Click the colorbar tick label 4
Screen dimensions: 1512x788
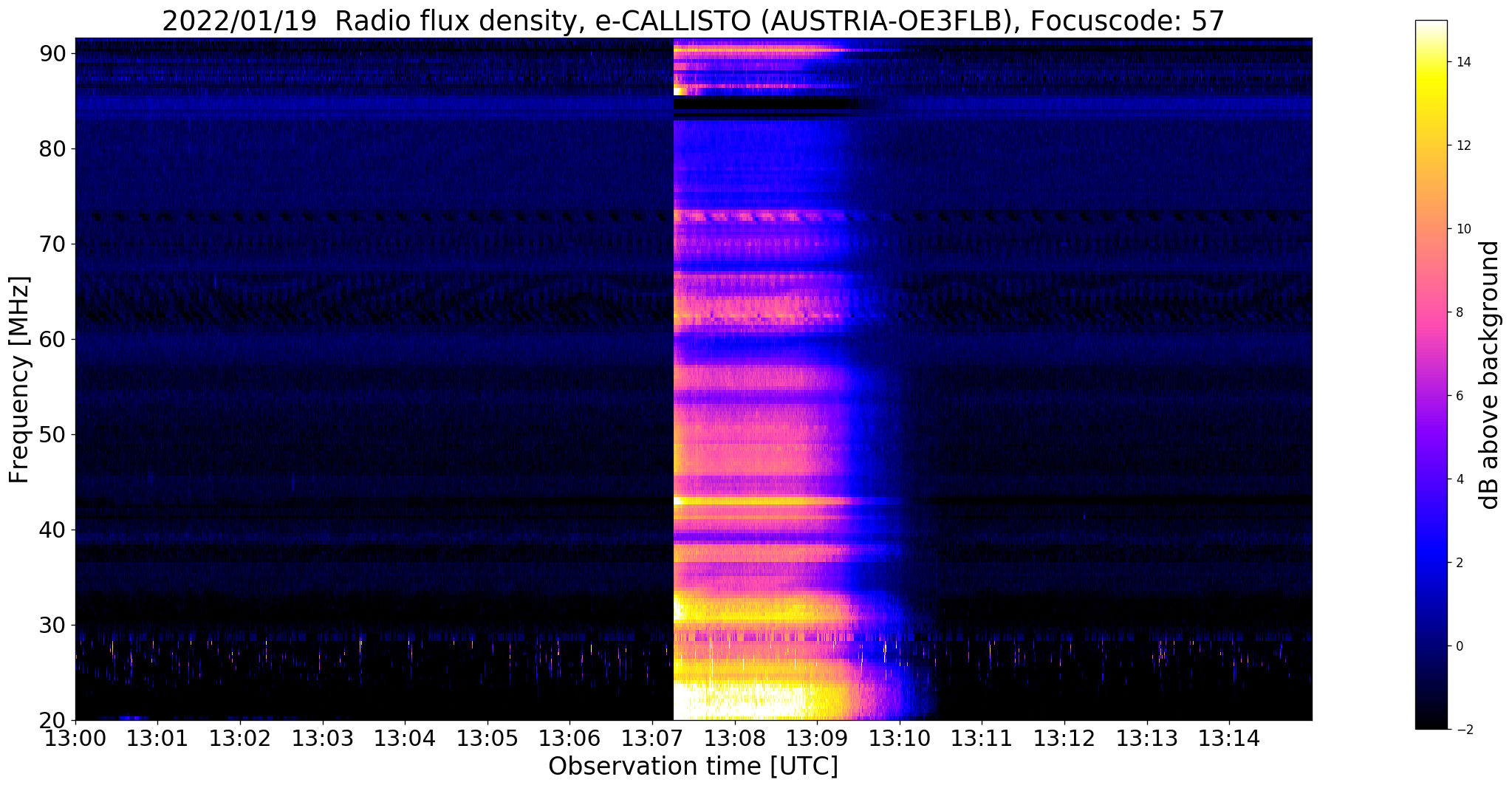pyautogui.click(x=1459, y=479)
